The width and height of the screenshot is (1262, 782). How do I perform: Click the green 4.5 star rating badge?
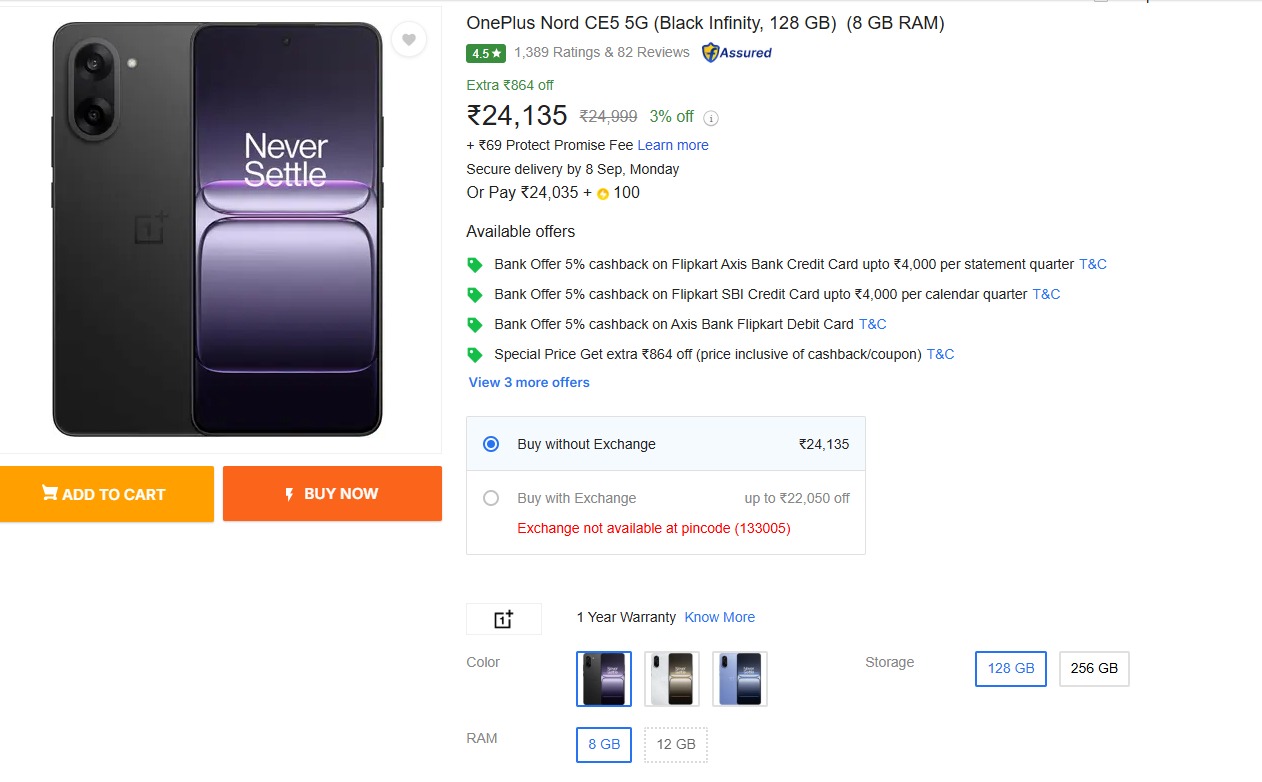coord(486,53)
